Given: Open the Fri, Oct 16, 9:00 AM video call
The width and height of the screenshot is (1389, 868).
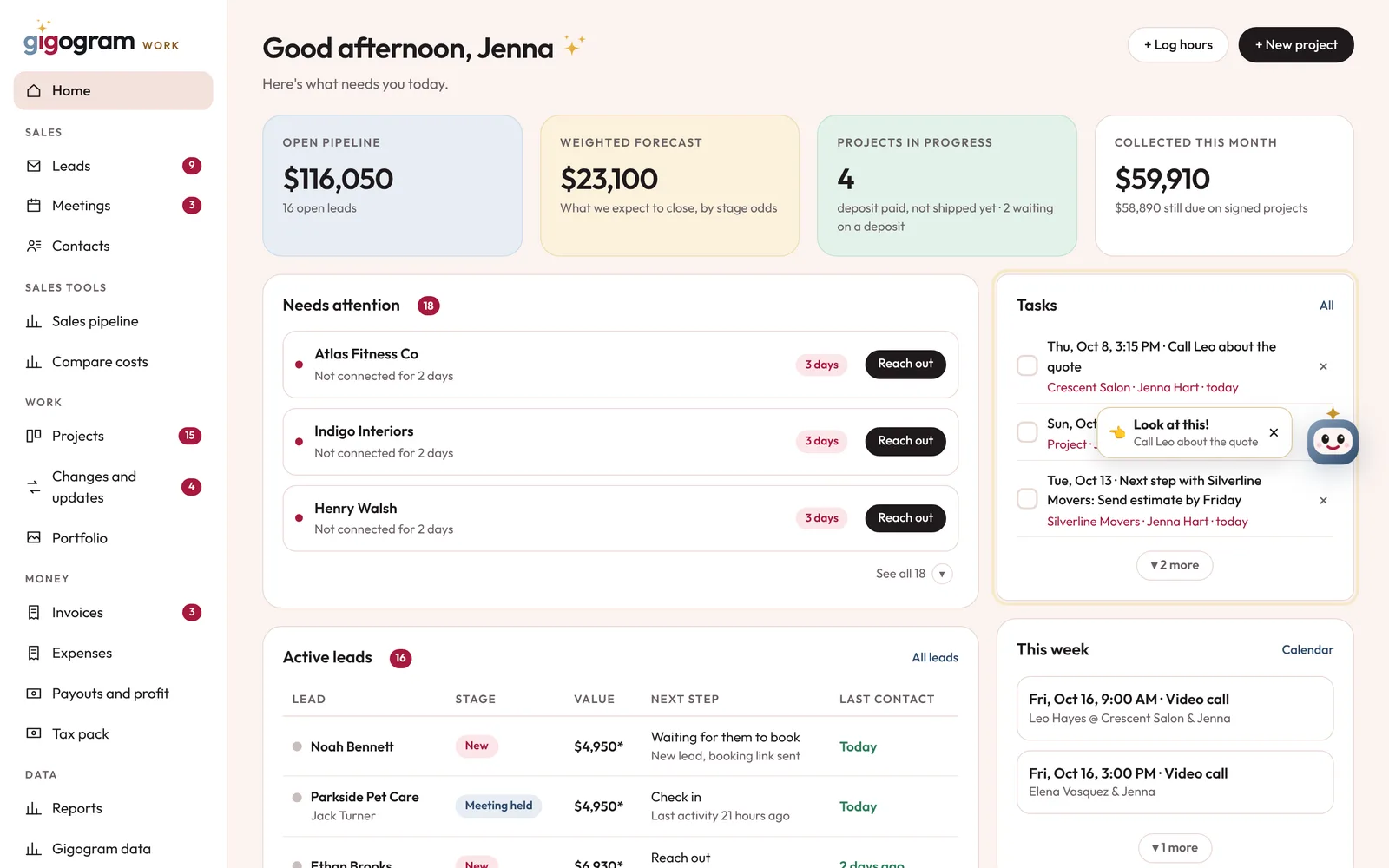Looking at the screenshot, I should coord(1175,708).
